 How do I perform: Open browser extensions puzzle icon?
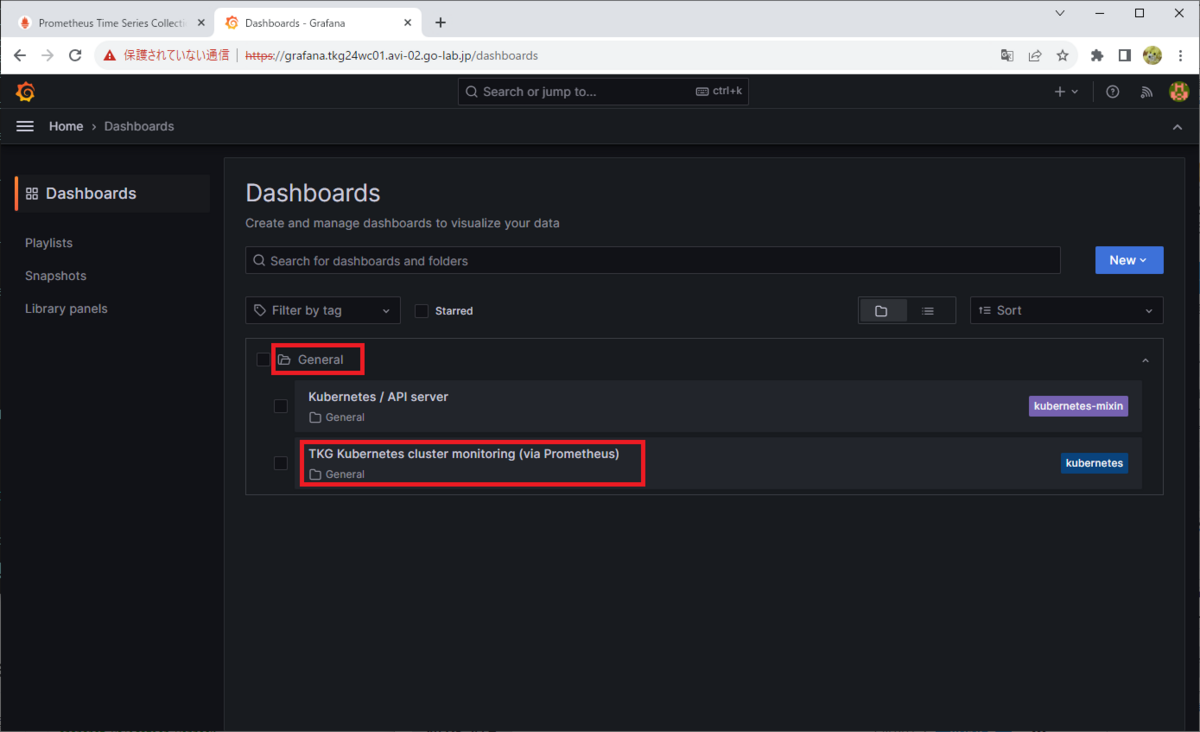point(1097,56)
